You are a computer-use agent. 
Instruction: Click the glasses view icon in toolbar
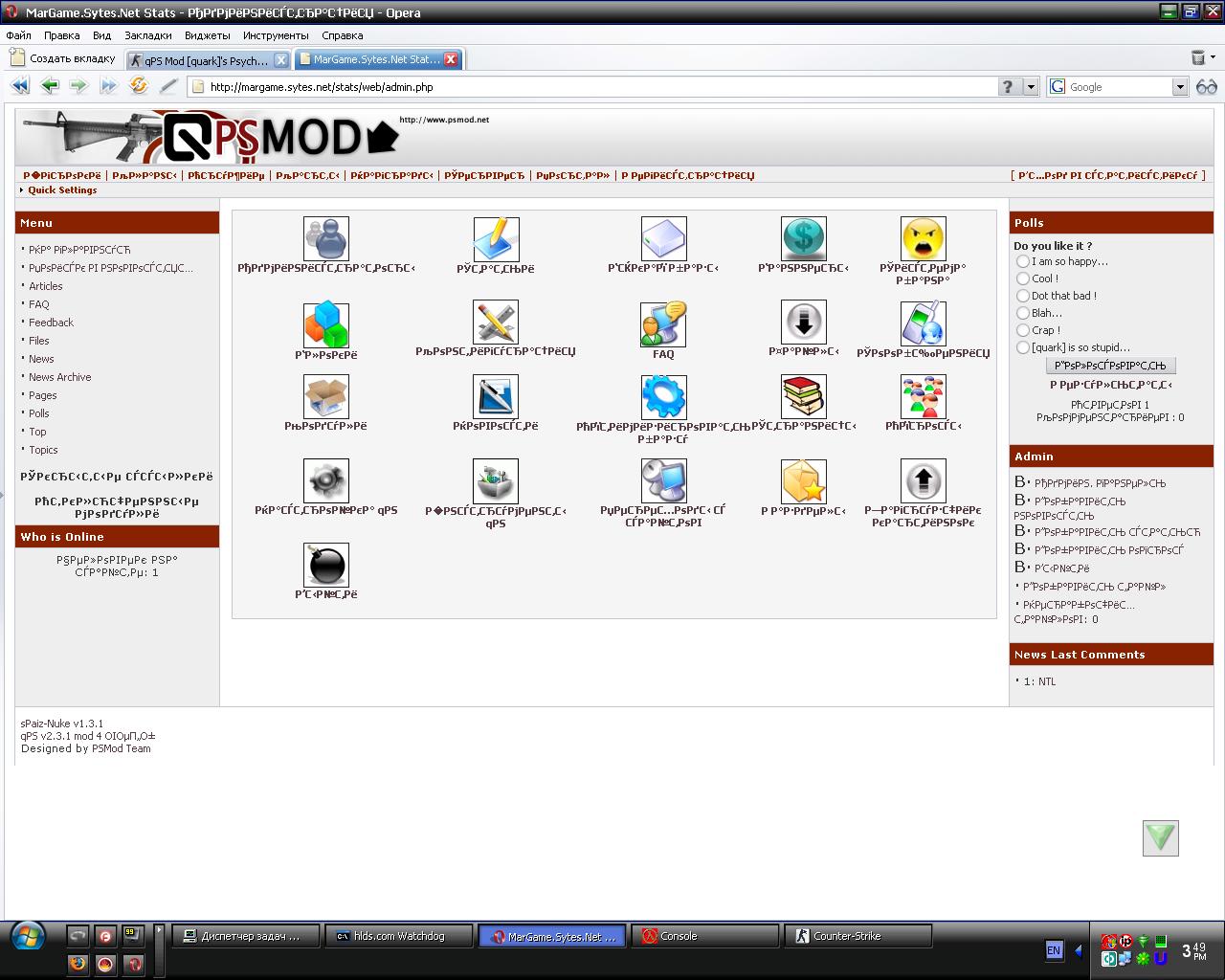1207,86
